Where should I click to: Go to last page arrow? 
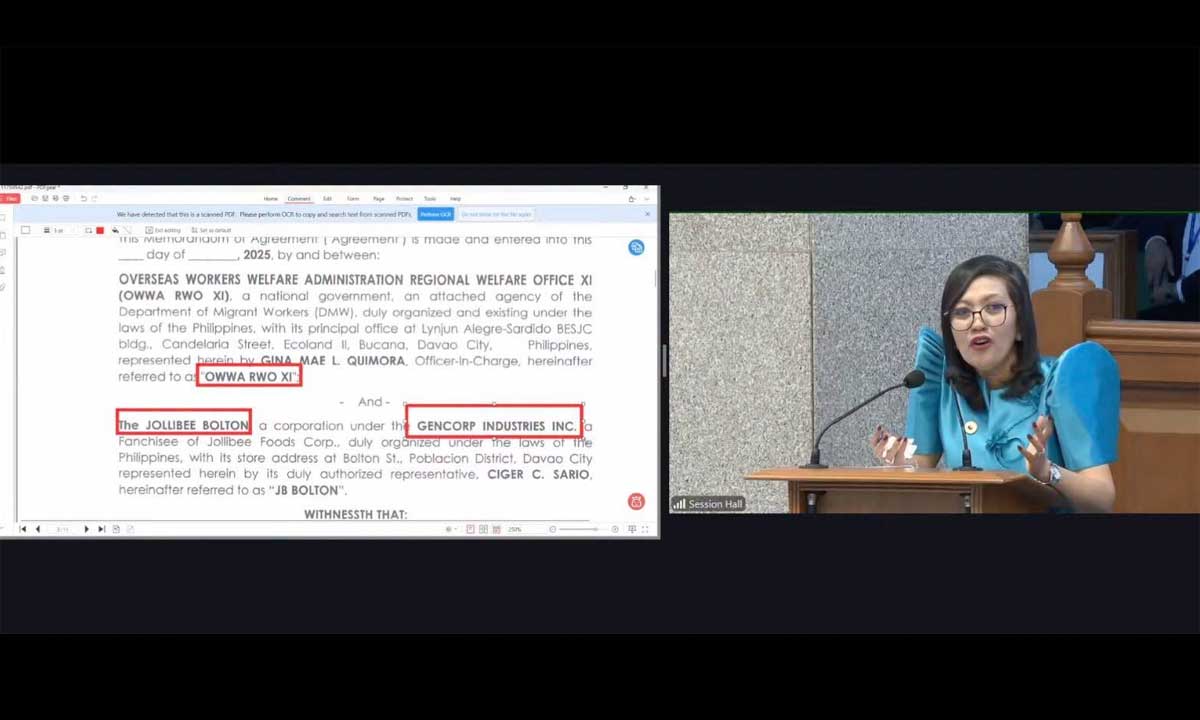point(101,529)
